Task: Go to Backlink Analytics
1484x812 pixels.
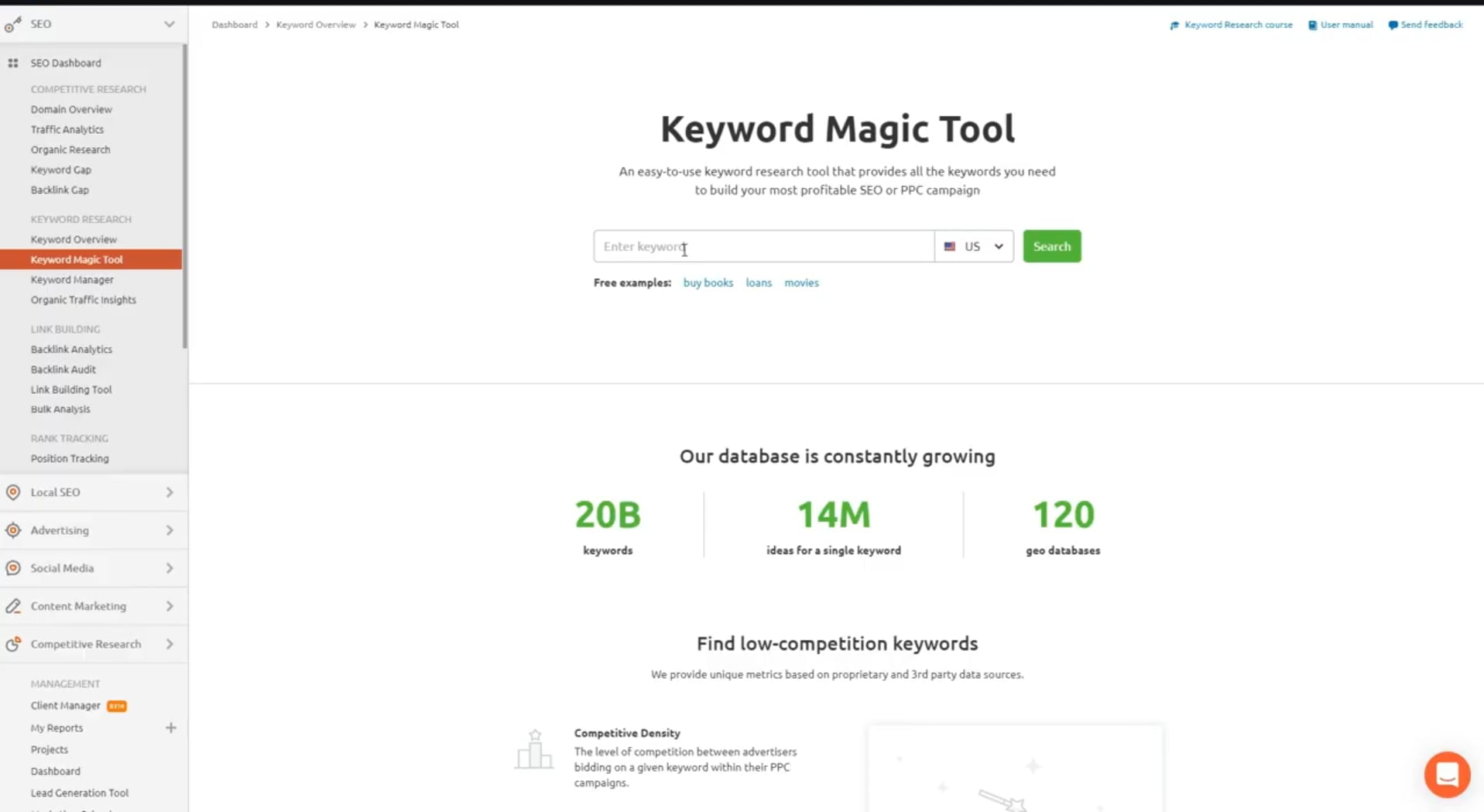Action: point(71,349)
